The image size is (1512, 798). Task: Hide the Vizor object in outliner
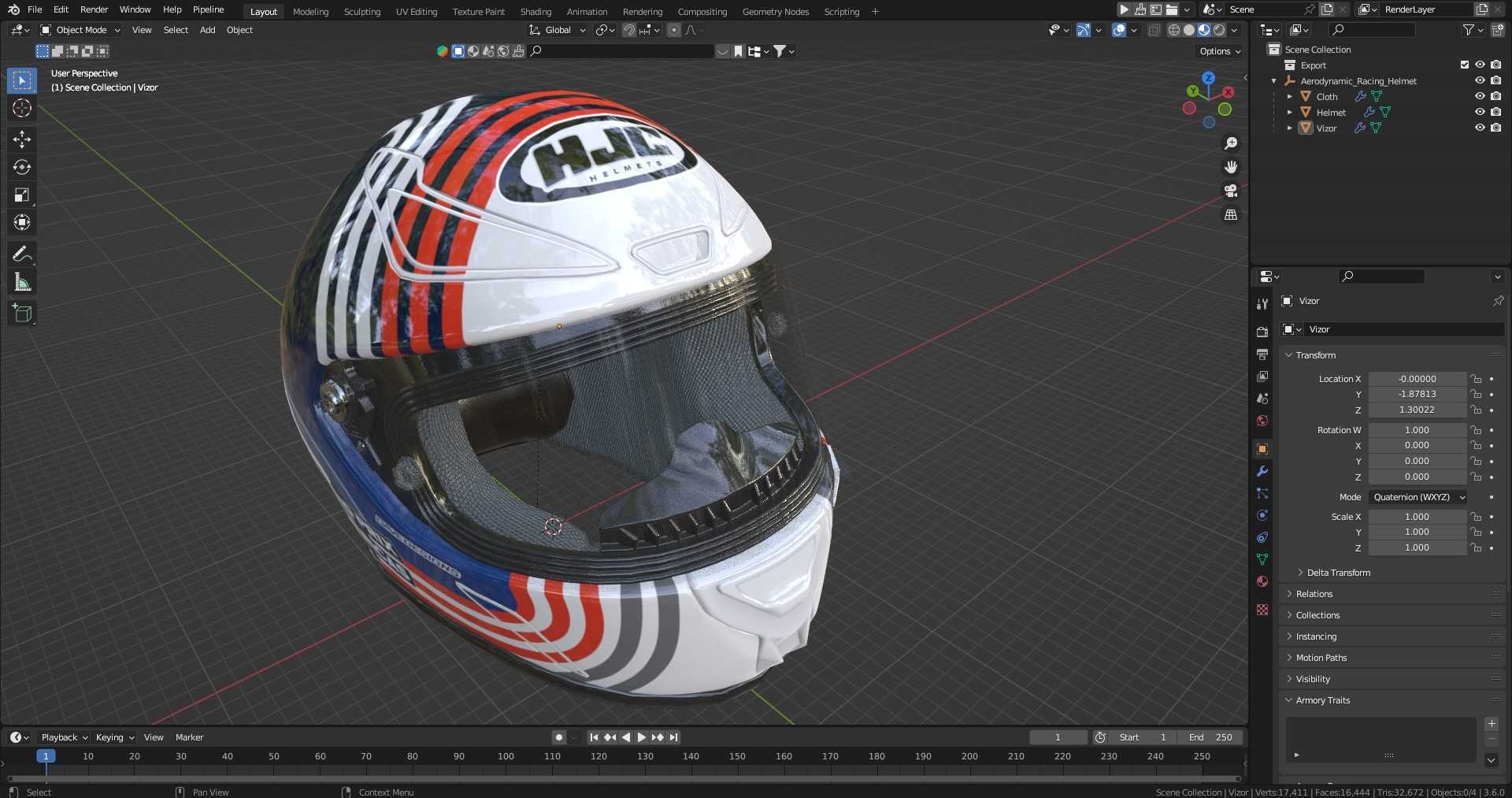coord(1480,128)
